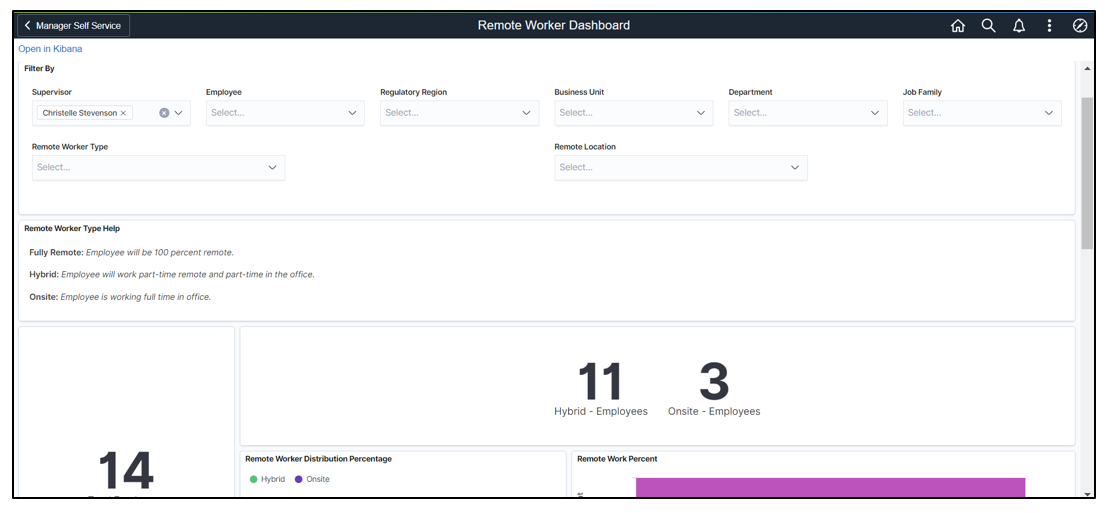
Task: Go back to Manager Self Service
Action: pos(74,26)
